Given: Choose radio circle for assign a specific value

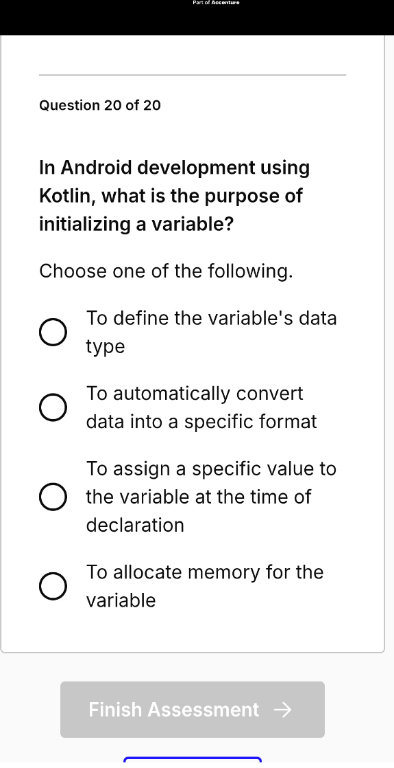Looking at the screenshot, I should coord(53,497).
